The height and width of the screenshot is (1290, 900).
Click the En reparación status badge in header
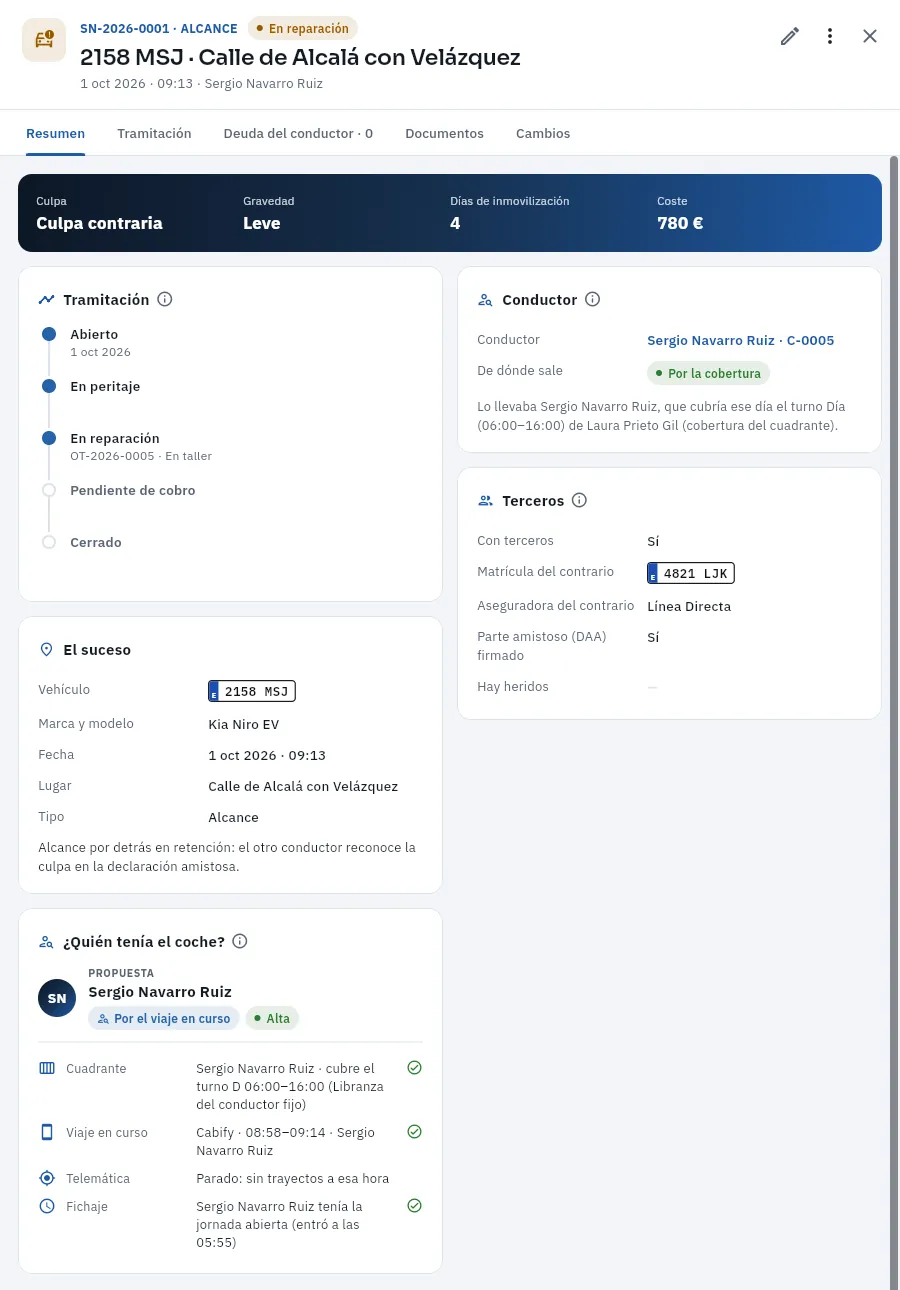point(303,28)
